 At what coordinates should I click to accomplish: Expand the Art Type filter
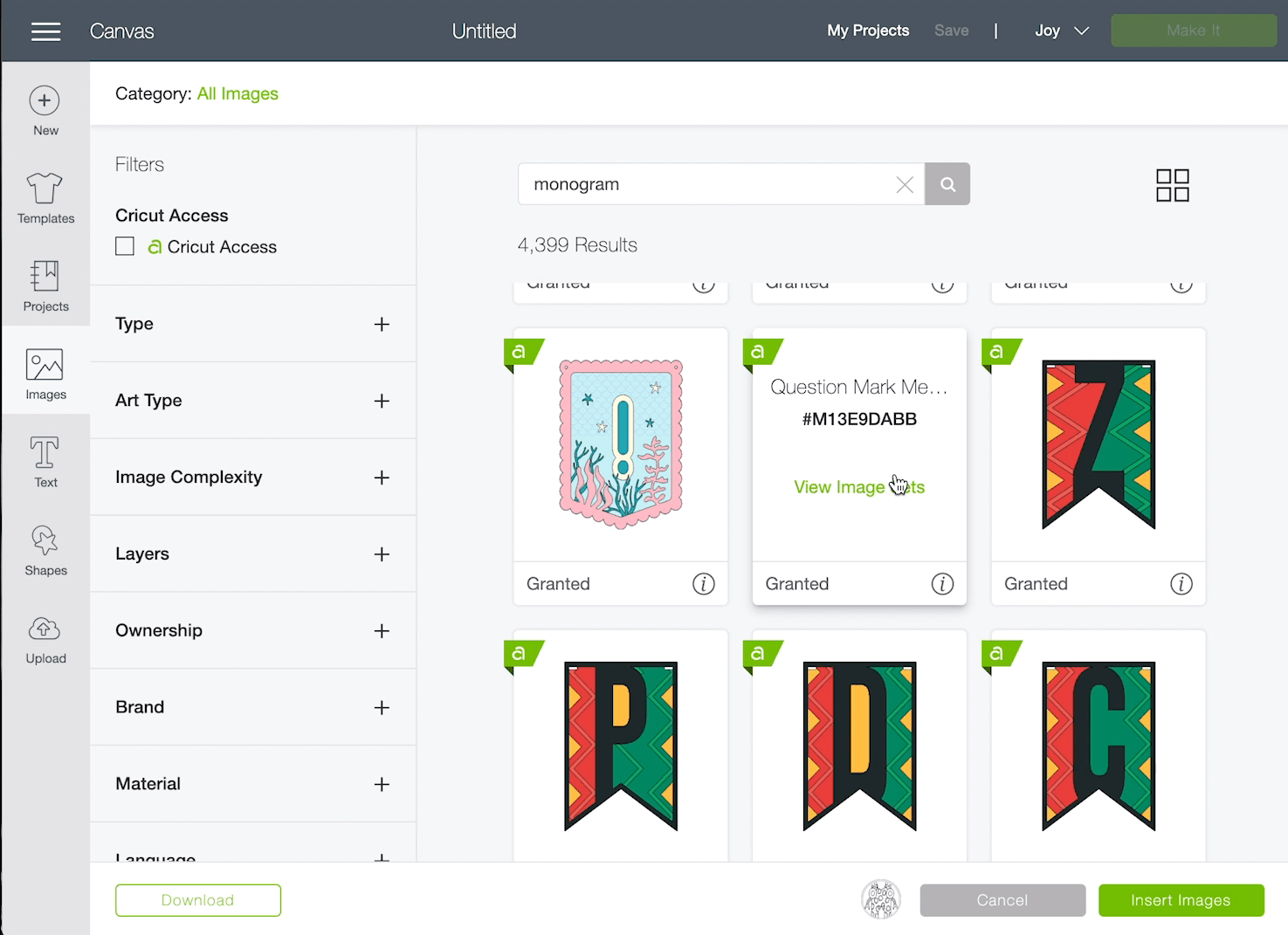pyautogui.click(x=382, y=401)
